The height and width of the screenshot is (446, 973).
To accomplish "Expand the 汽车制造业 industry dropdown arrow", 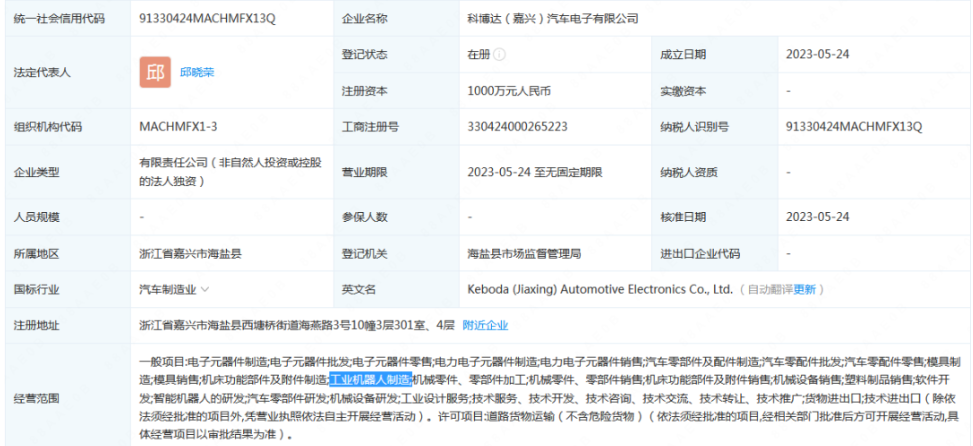I will (x=205, y=289).
